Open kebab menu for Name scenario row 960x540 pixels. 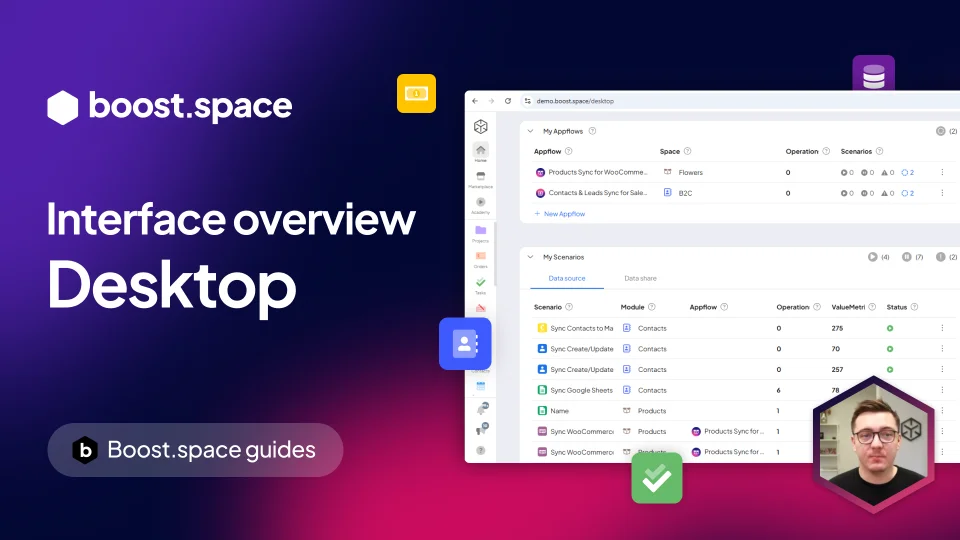942,411
